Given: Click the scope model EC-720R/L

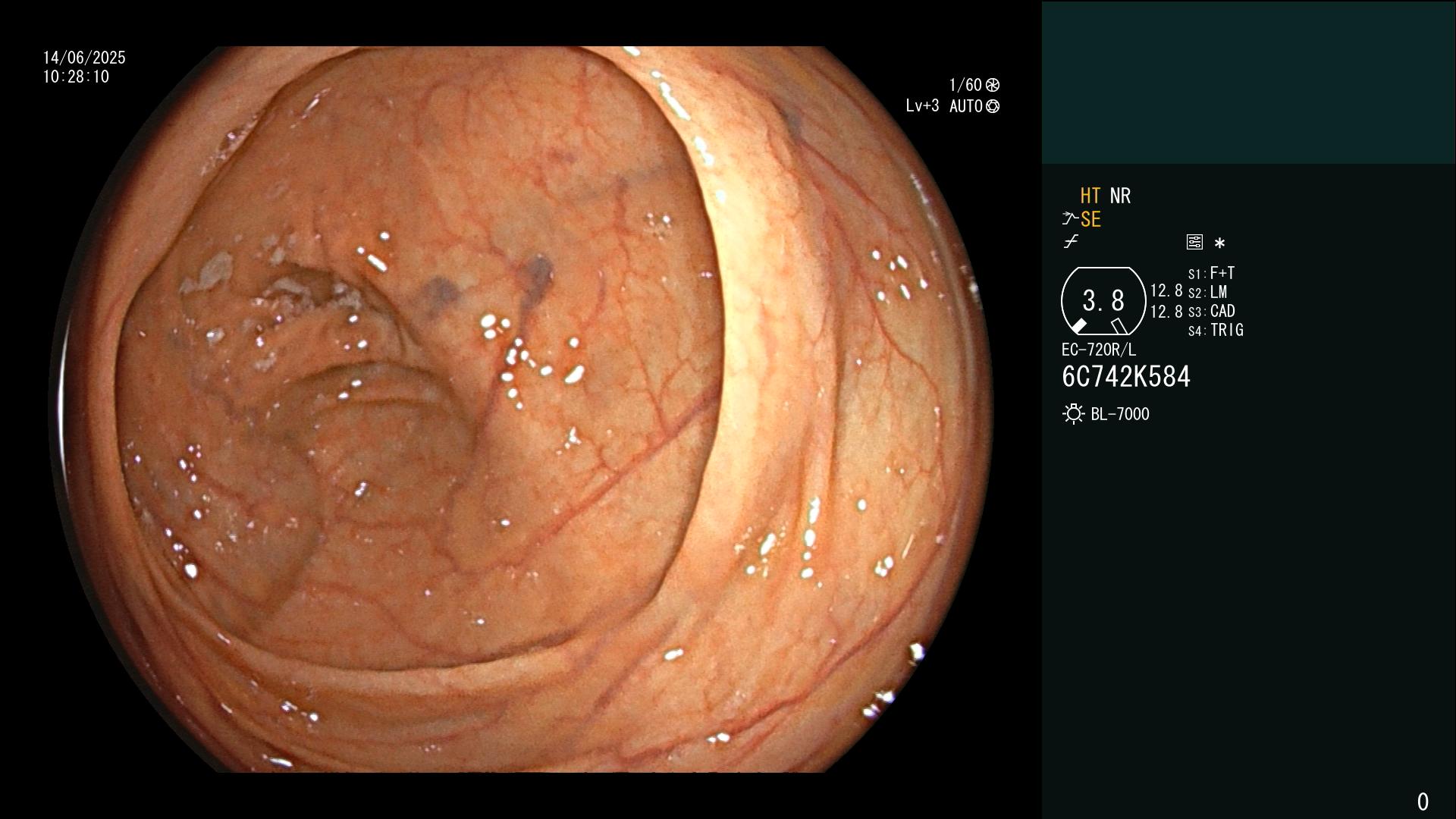Looking at the screenshot, I should pos(1099,350).
